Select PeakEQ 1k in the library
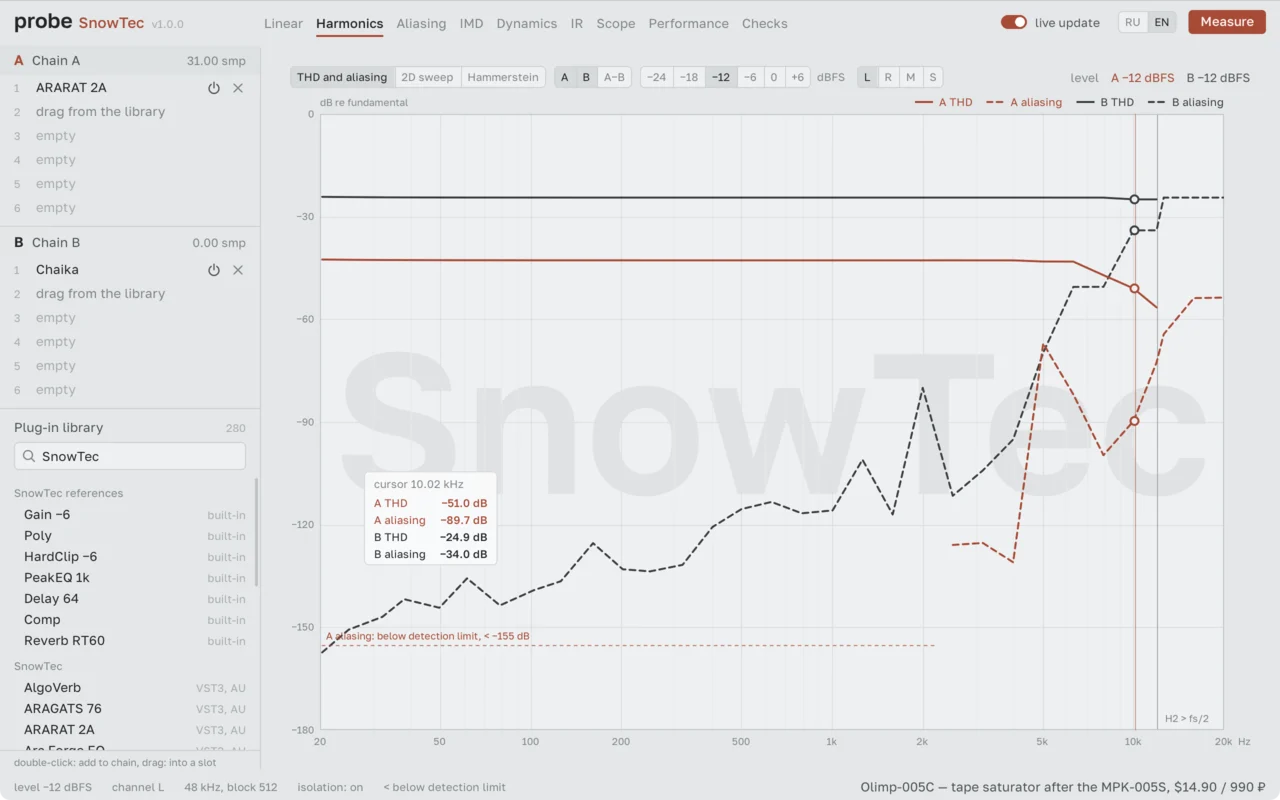 click(130, 578)
